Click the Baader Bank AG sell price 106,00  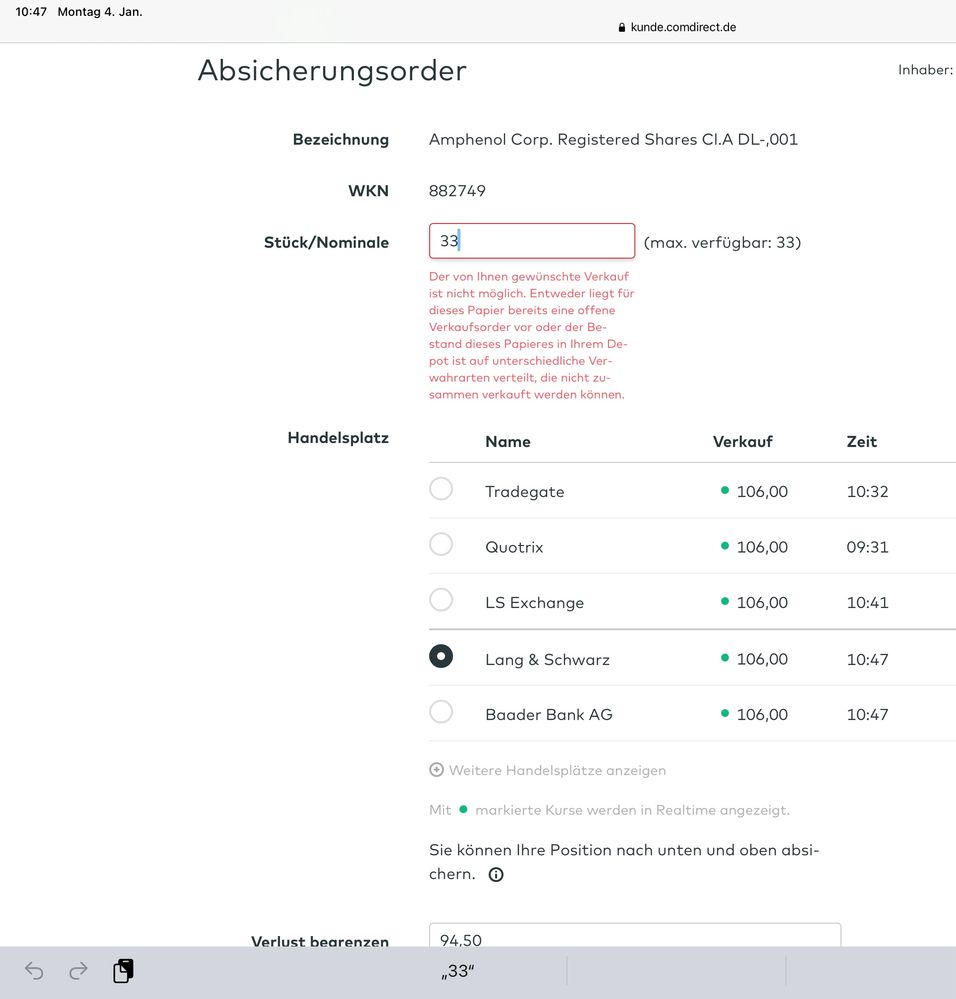click(x=761, y=715)
